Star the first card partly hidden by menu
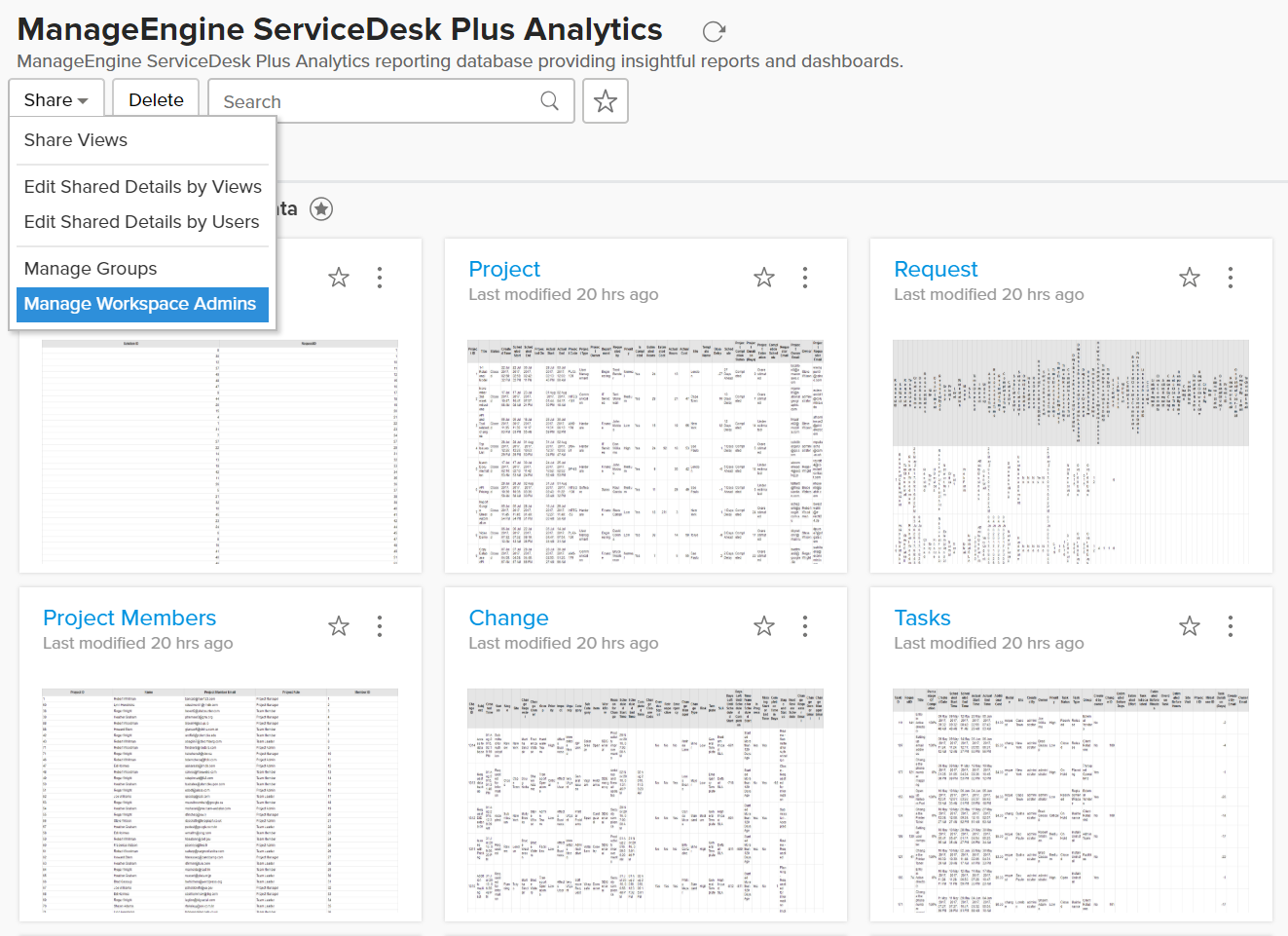1288x936 pixels. pos(339,278)
